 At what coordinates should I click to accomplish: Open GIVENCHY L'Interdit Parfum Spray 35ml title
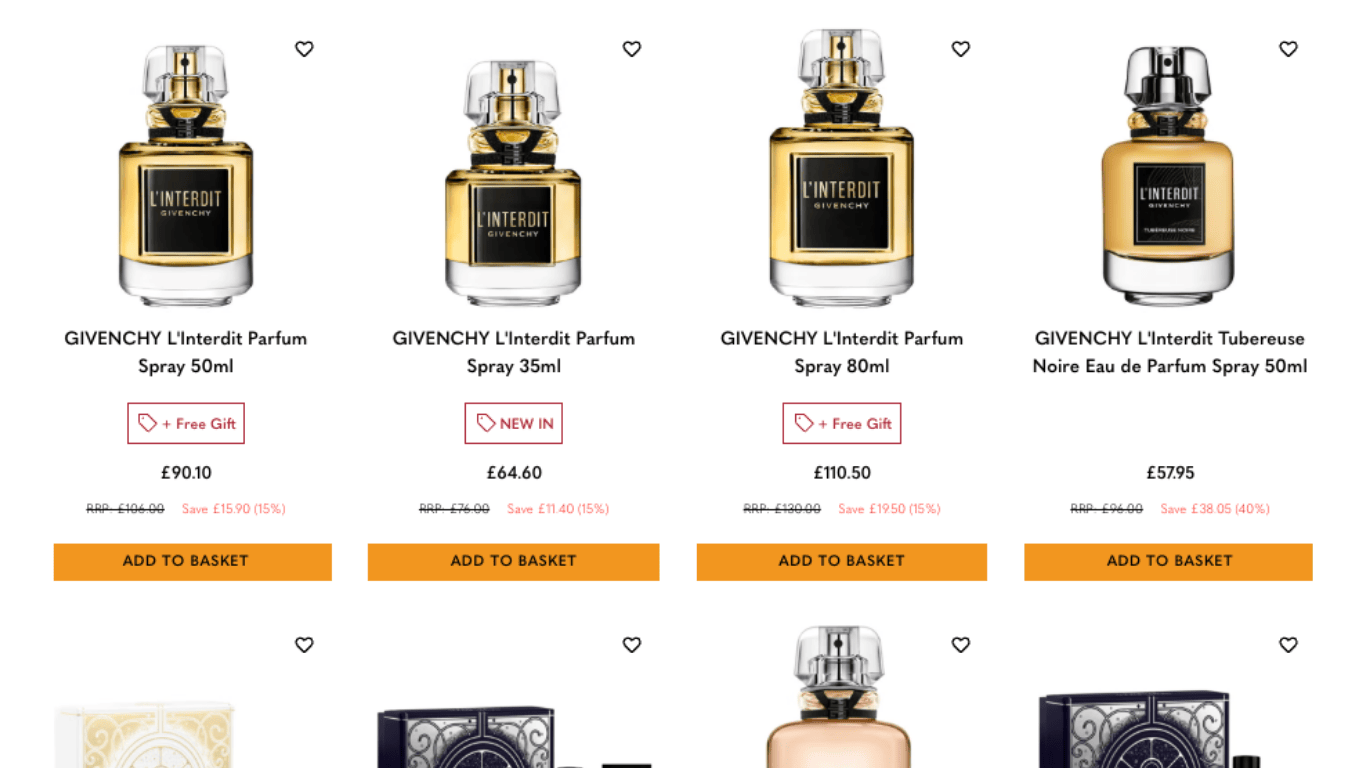point(514,352)
